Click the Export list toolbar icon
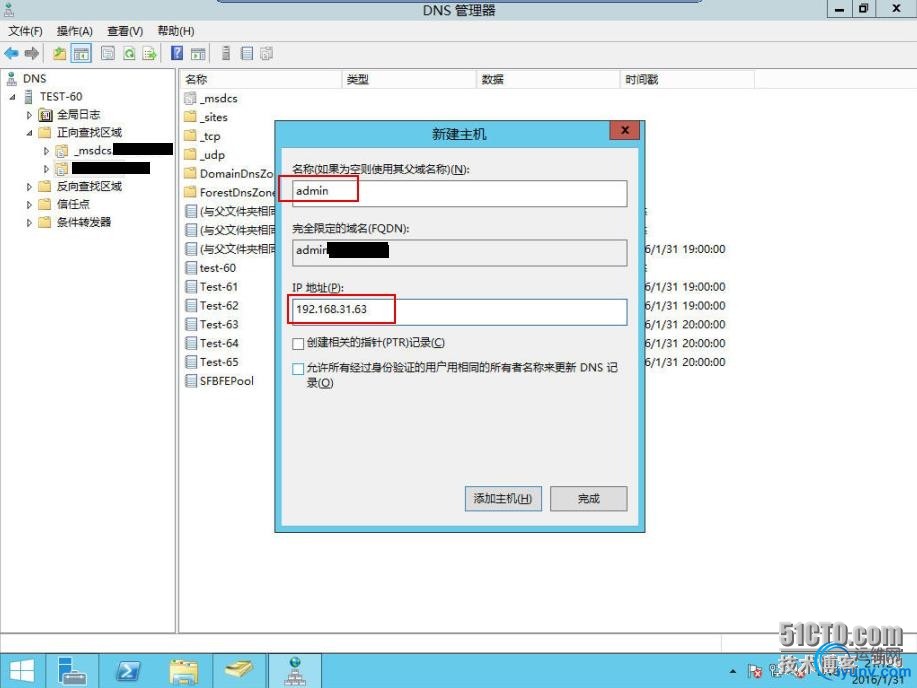 (x=150, y=53)
